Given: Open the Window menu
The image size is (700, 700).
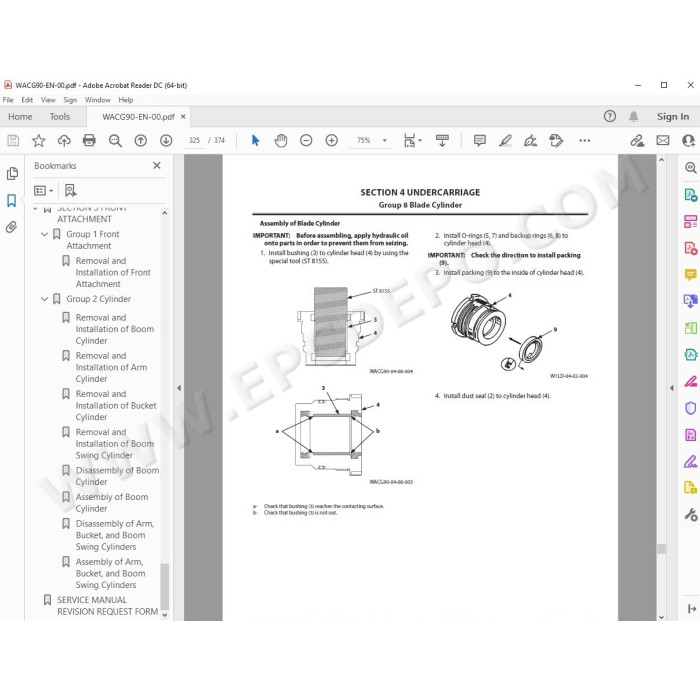Looking at the screenshot, I should (x=97, y=100).
